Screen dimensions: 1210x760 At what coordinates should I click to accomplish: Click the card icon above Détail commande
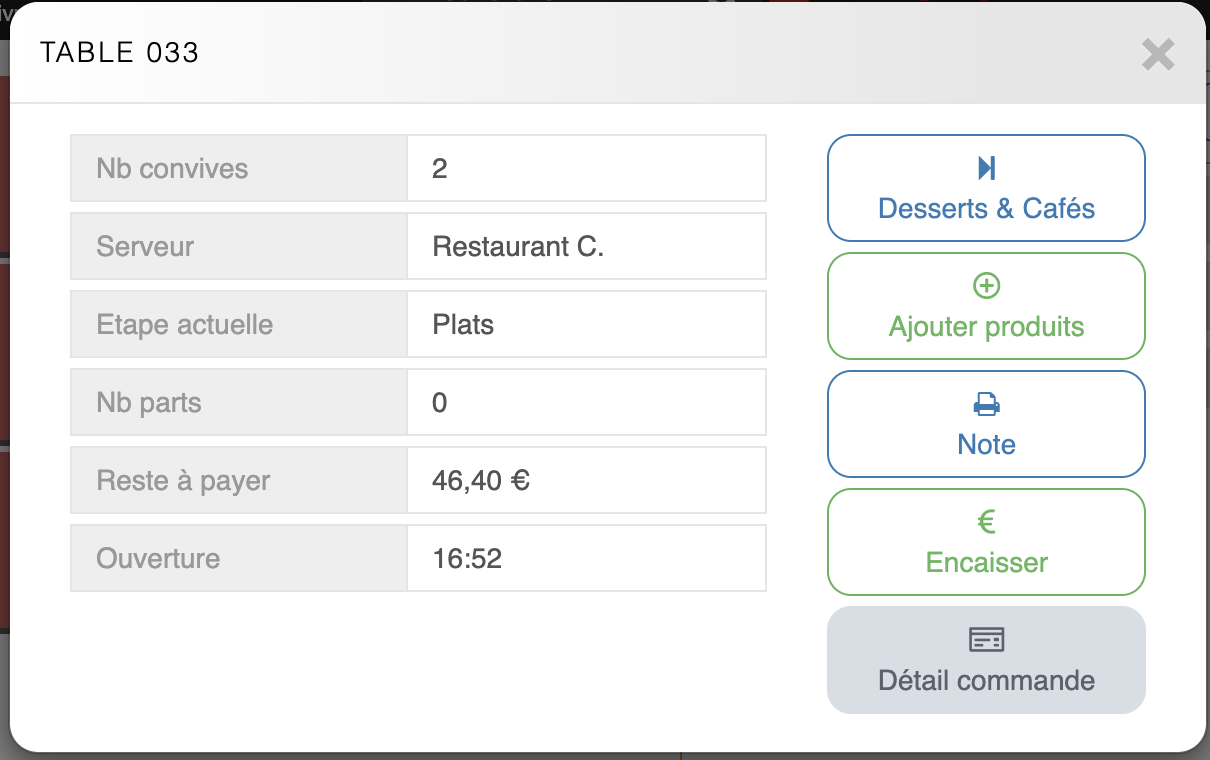tap(986, 640)
